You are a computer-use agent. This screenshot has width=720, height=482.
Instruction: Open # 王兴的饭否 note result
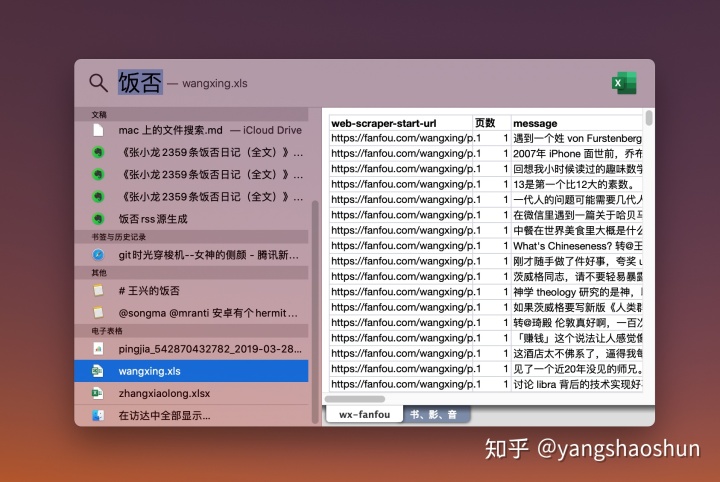click(x=191, y=291)
